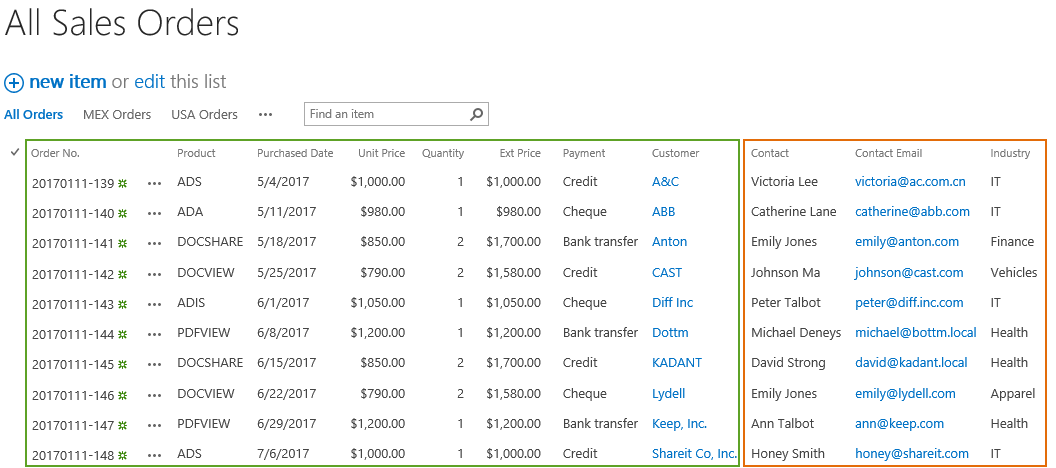Open ellipsis menu for order 20170111-144
This screenshot has width=1056, height=468.
[x=154, y=335]
